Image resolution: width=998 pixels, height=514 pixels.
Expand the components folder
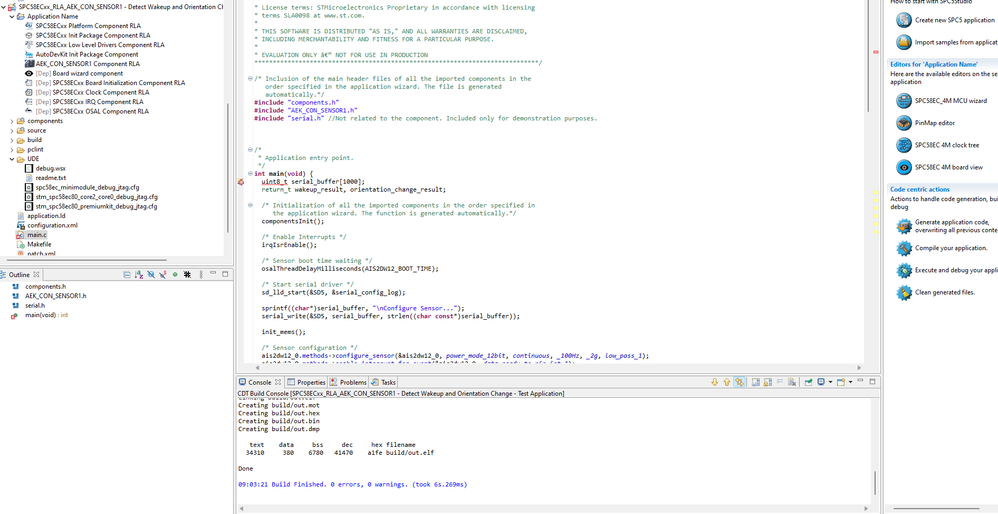[x=12, y=121]
